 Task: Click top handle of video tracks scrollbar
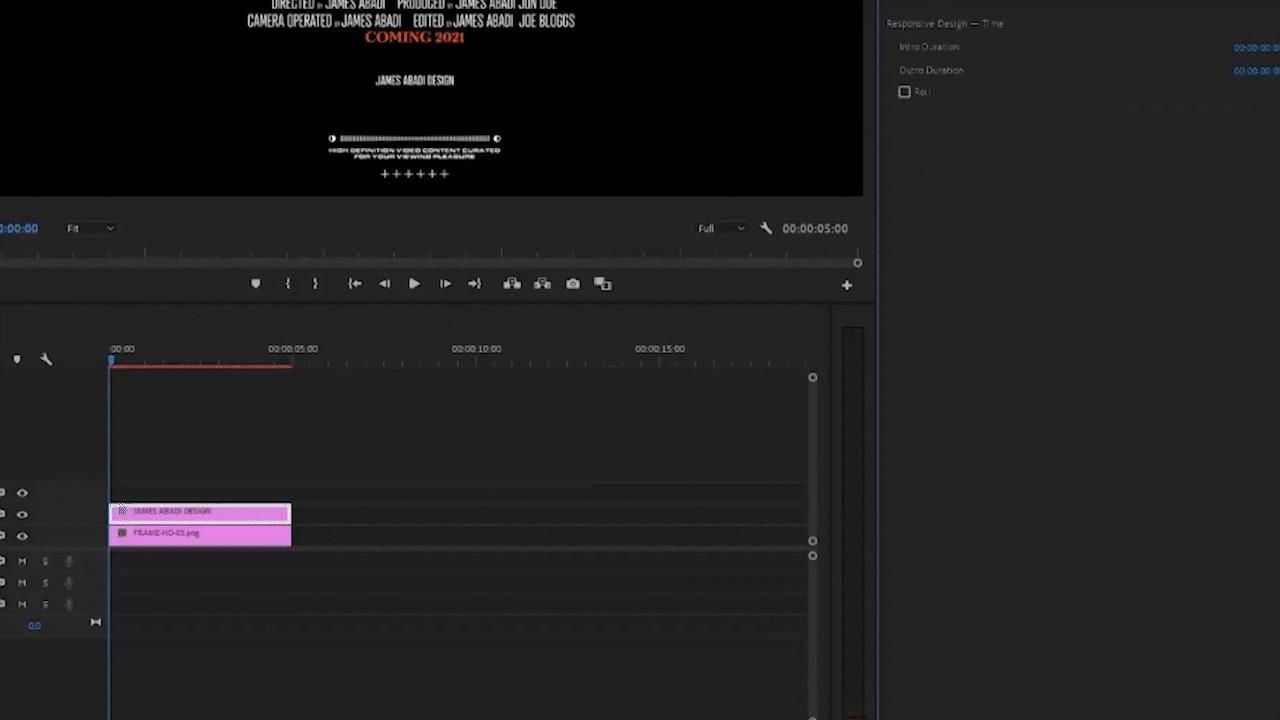click(812, 378)
